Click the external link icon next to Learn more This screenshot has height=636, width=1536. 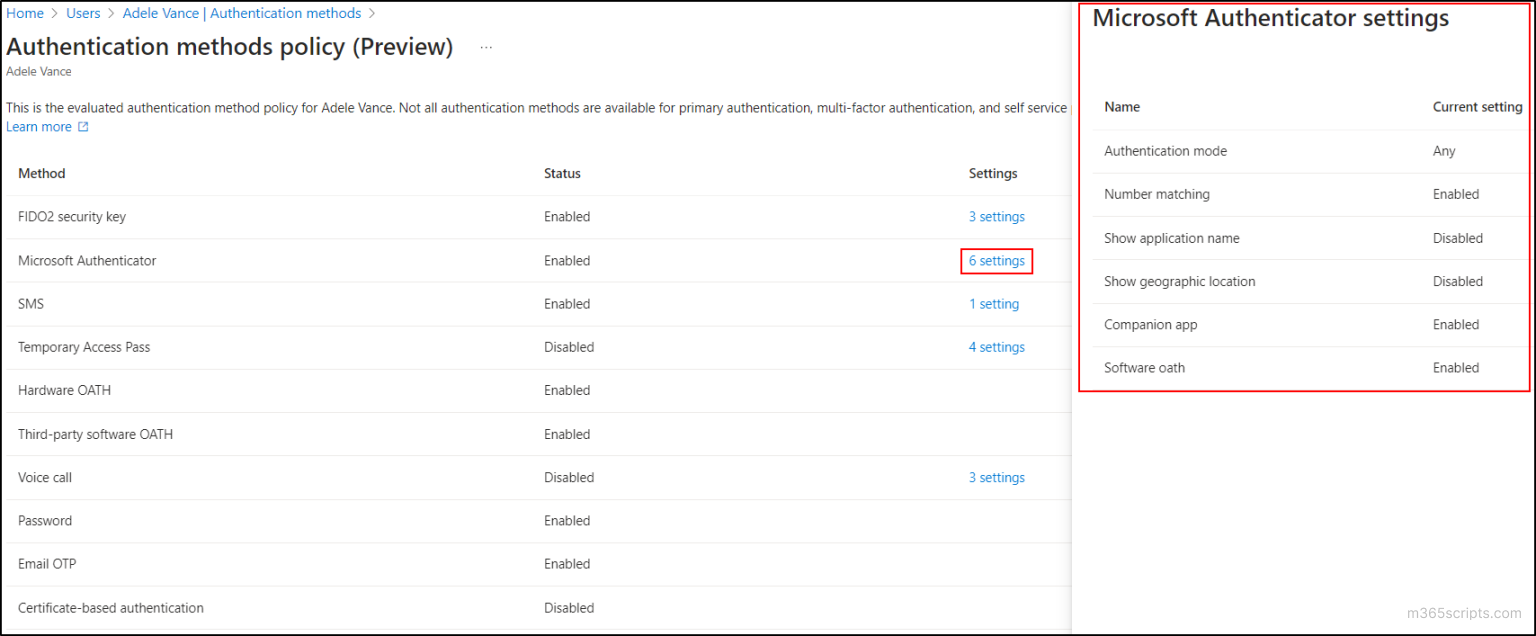pos(82,126)
